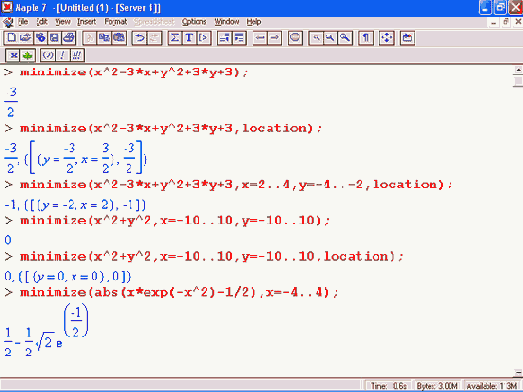523x392 pixels.
Task: Open the Options menu
Action: pyautogui.click(x=194, y=22)
